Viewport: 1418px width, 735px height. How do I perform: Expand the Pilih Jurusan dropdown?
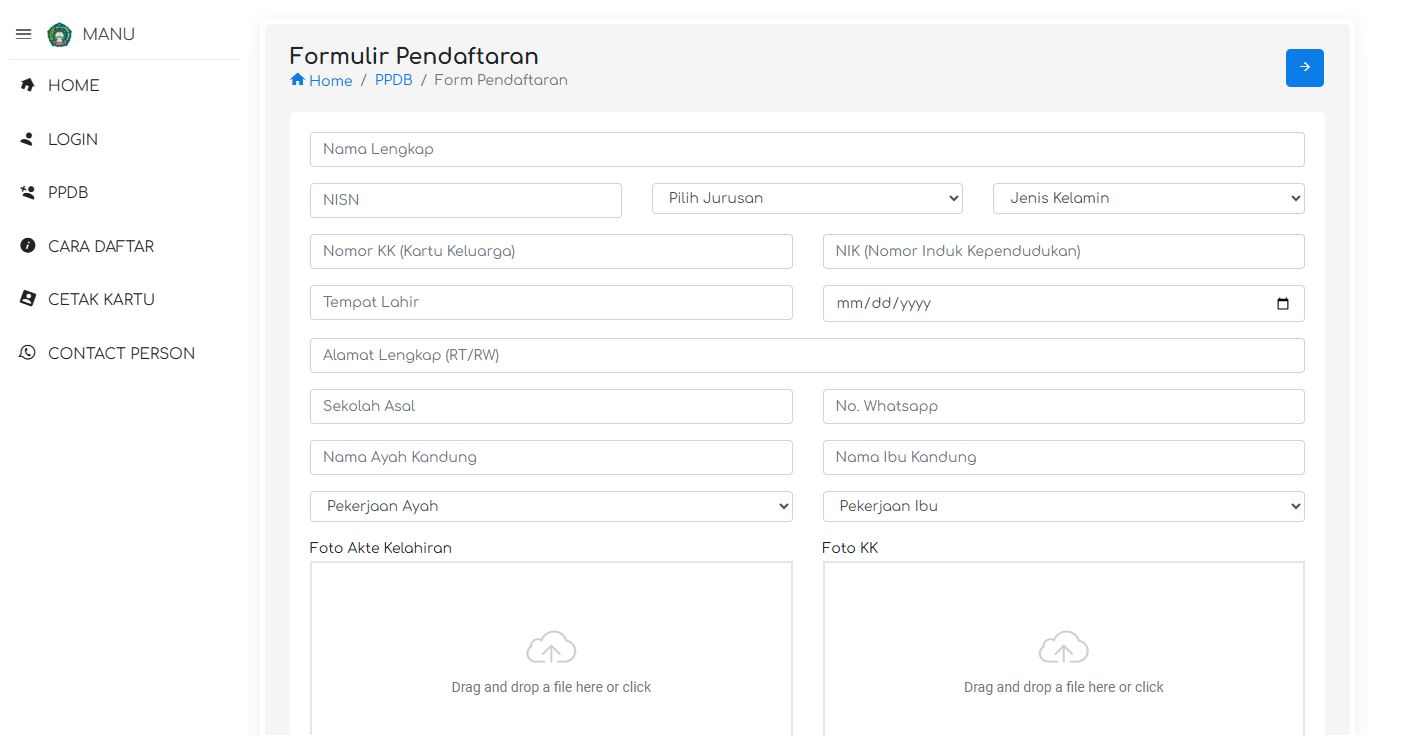(x=806, y=199)
